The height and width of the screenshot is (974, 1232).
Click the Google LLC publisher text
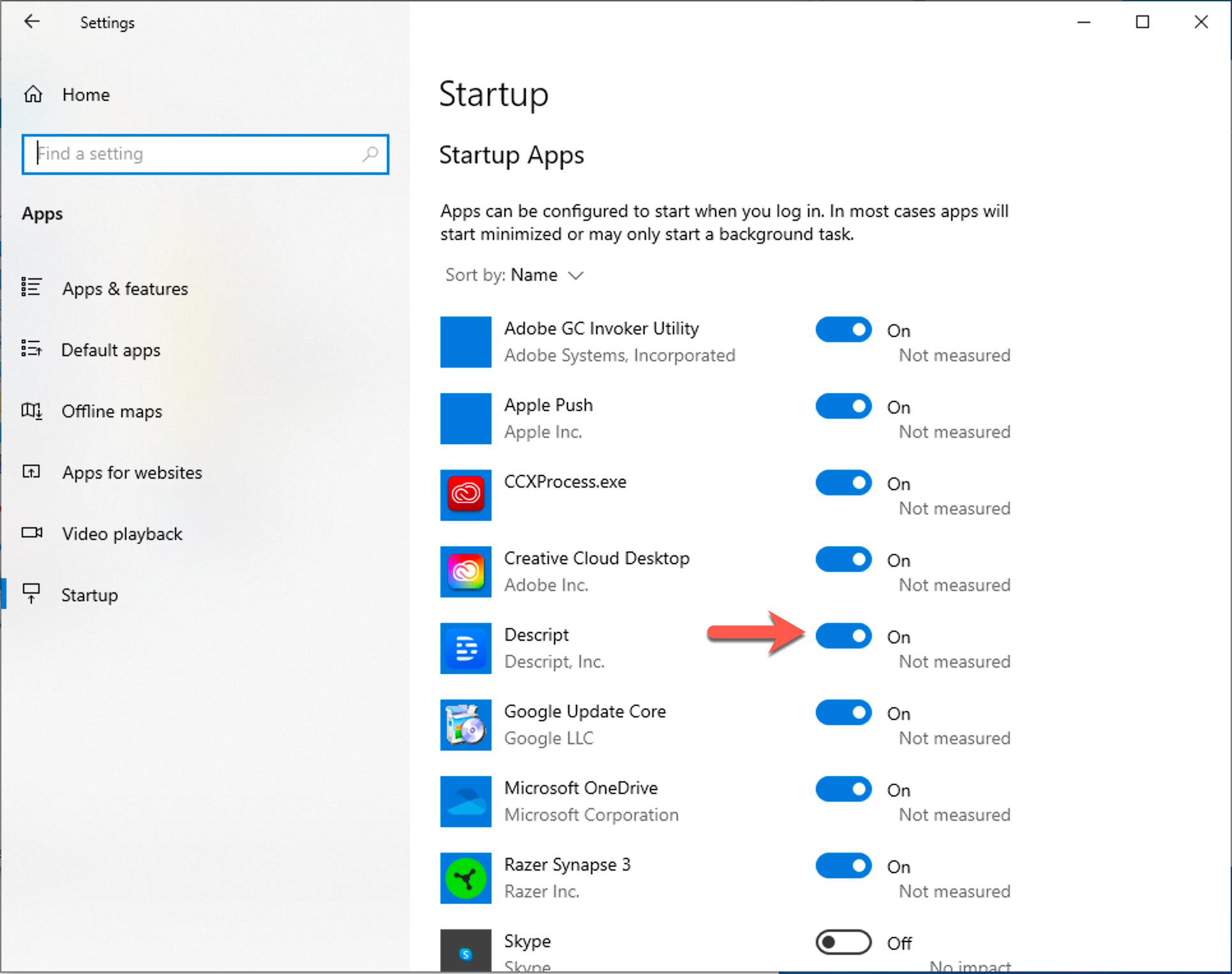click(x=549, y=738)
